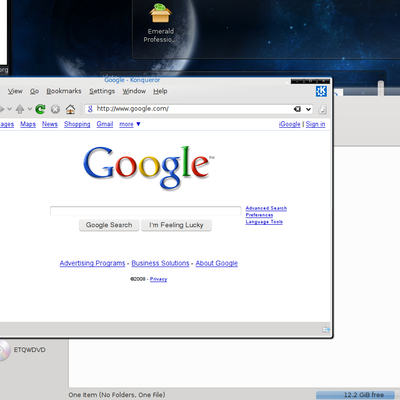Click the I'm Feeling Lucky button

176,225
